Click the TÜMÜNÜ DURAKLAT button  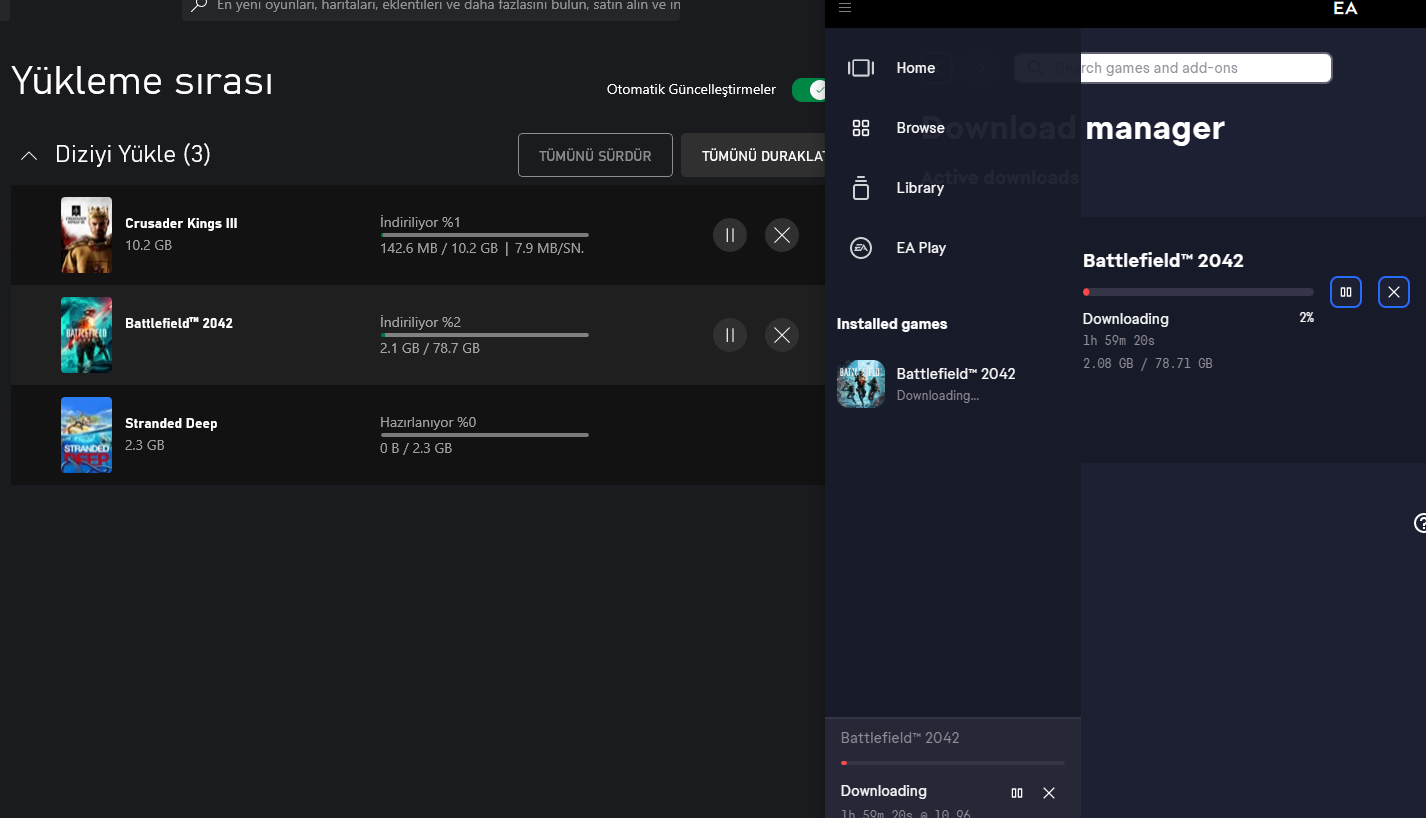click(753, 156)
